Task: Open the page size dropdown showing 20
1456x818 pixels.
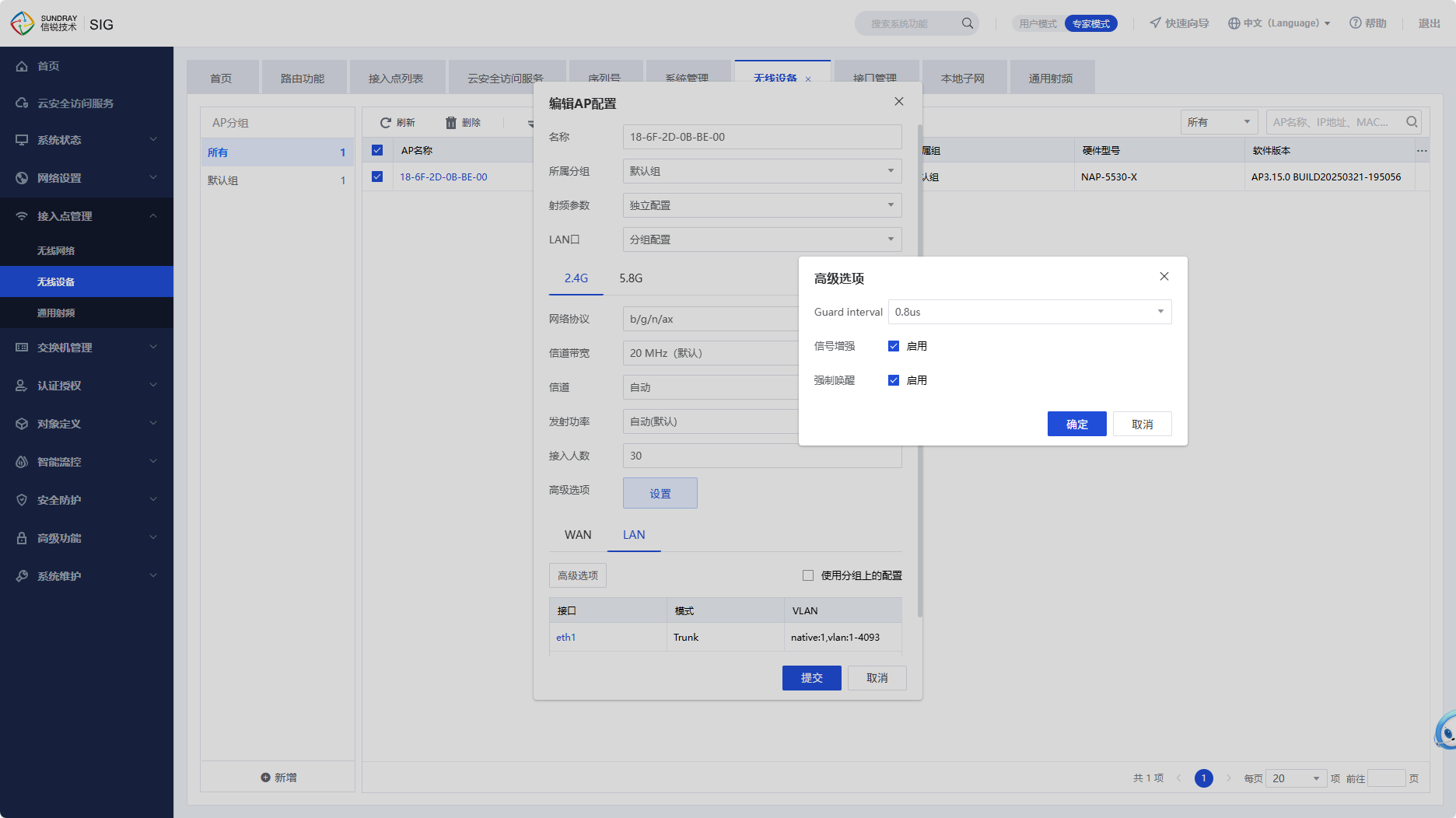Action: click(1296, 778)
